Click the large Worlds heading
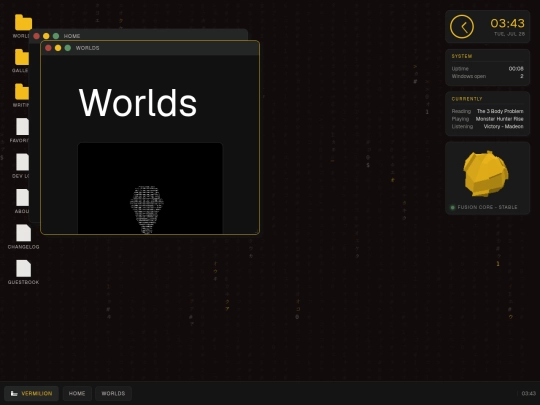540x405 pixels. (138, 103)
